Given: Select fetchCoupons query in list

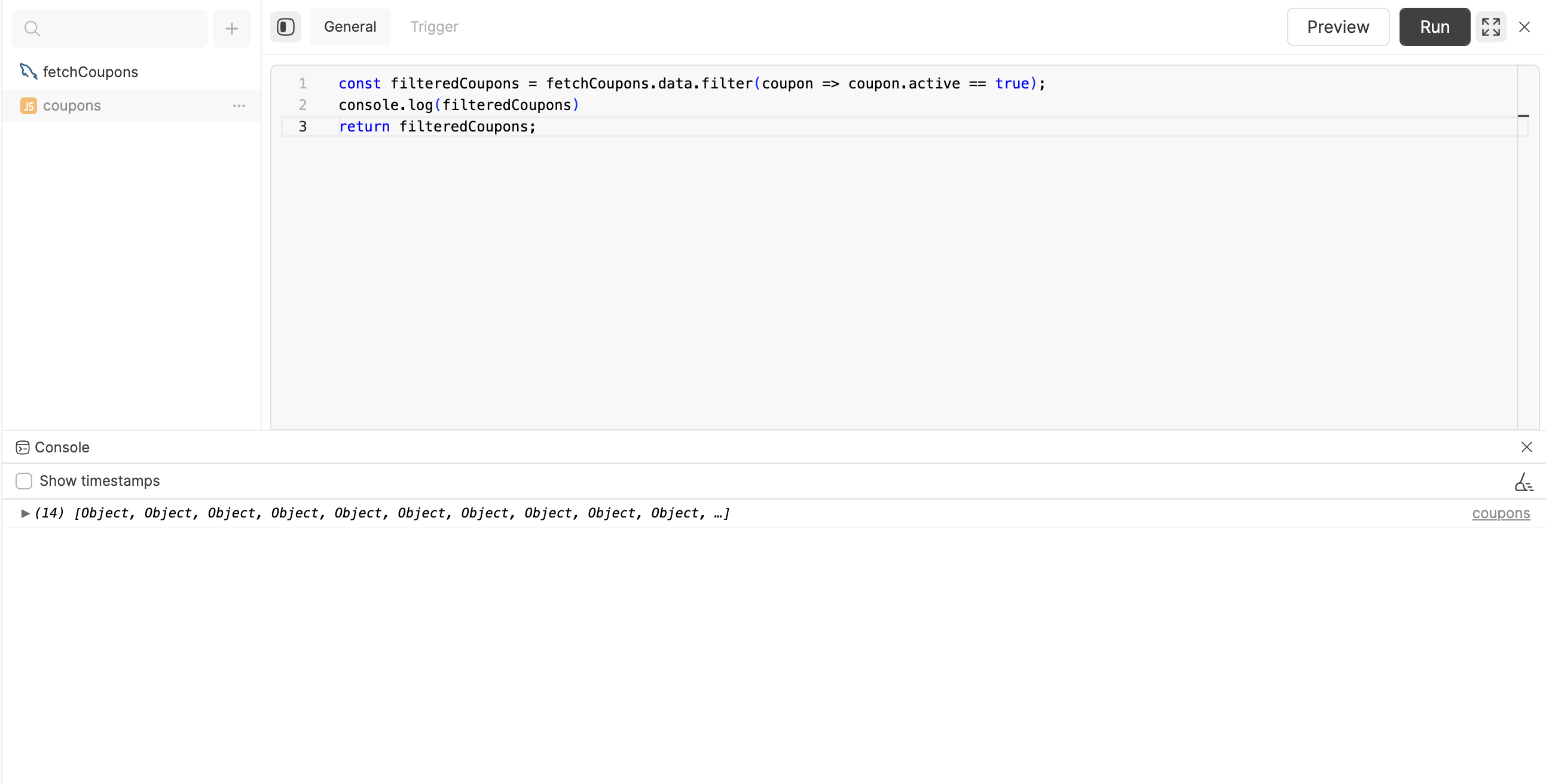Looking at the screenshot, I should point(91,72).
